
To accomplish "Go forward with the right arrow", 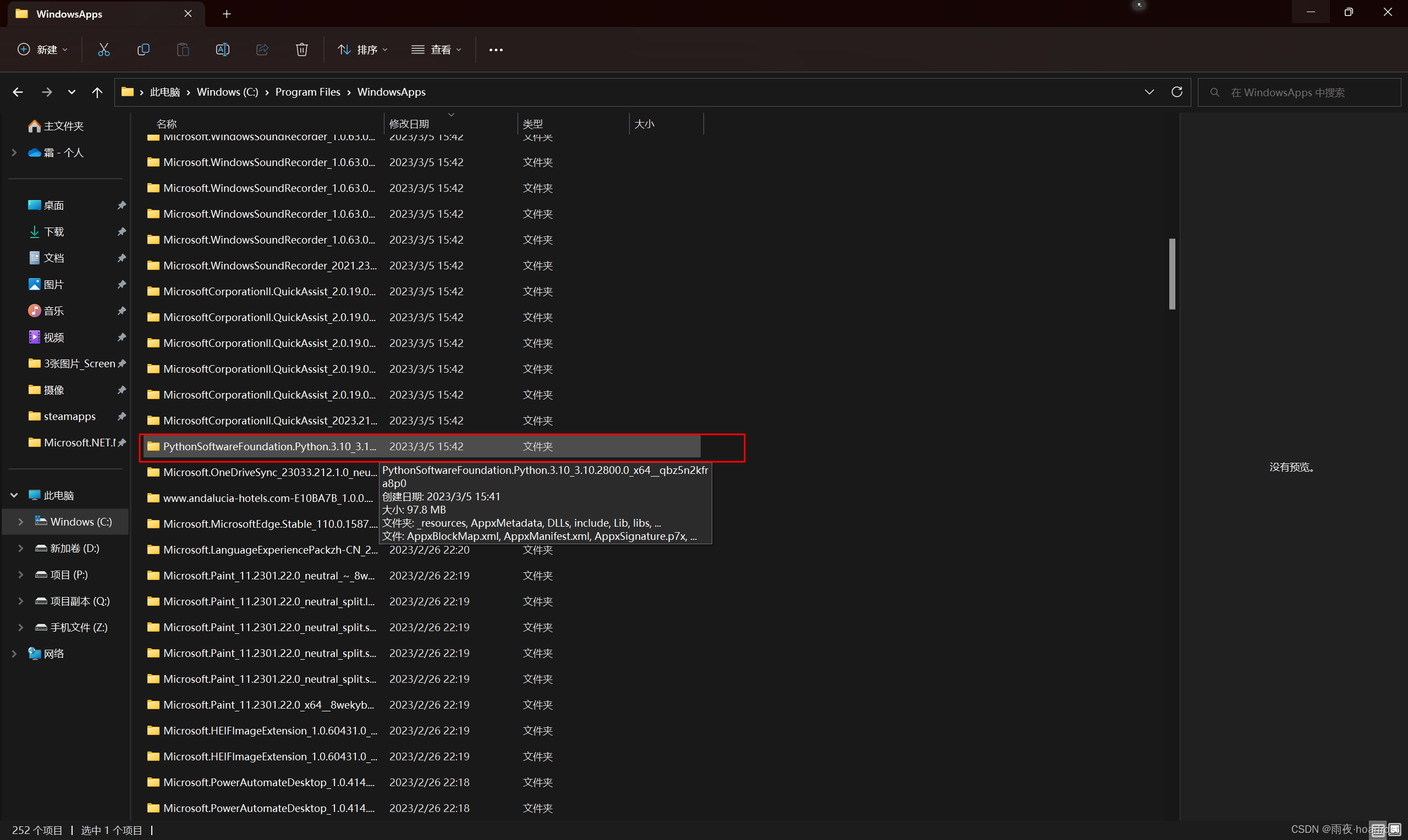I will point(47,92).
